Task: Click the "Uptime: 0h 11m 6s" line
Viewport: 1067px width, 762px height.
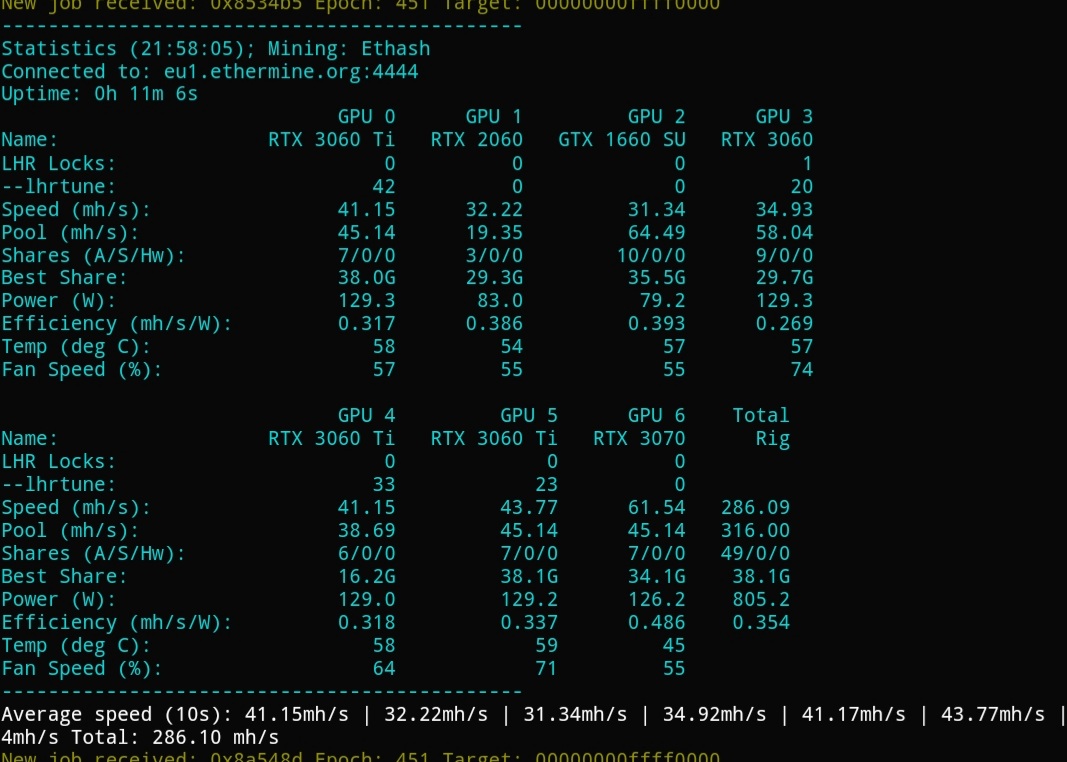Action: pyautogui.click(x=99, y=94)
